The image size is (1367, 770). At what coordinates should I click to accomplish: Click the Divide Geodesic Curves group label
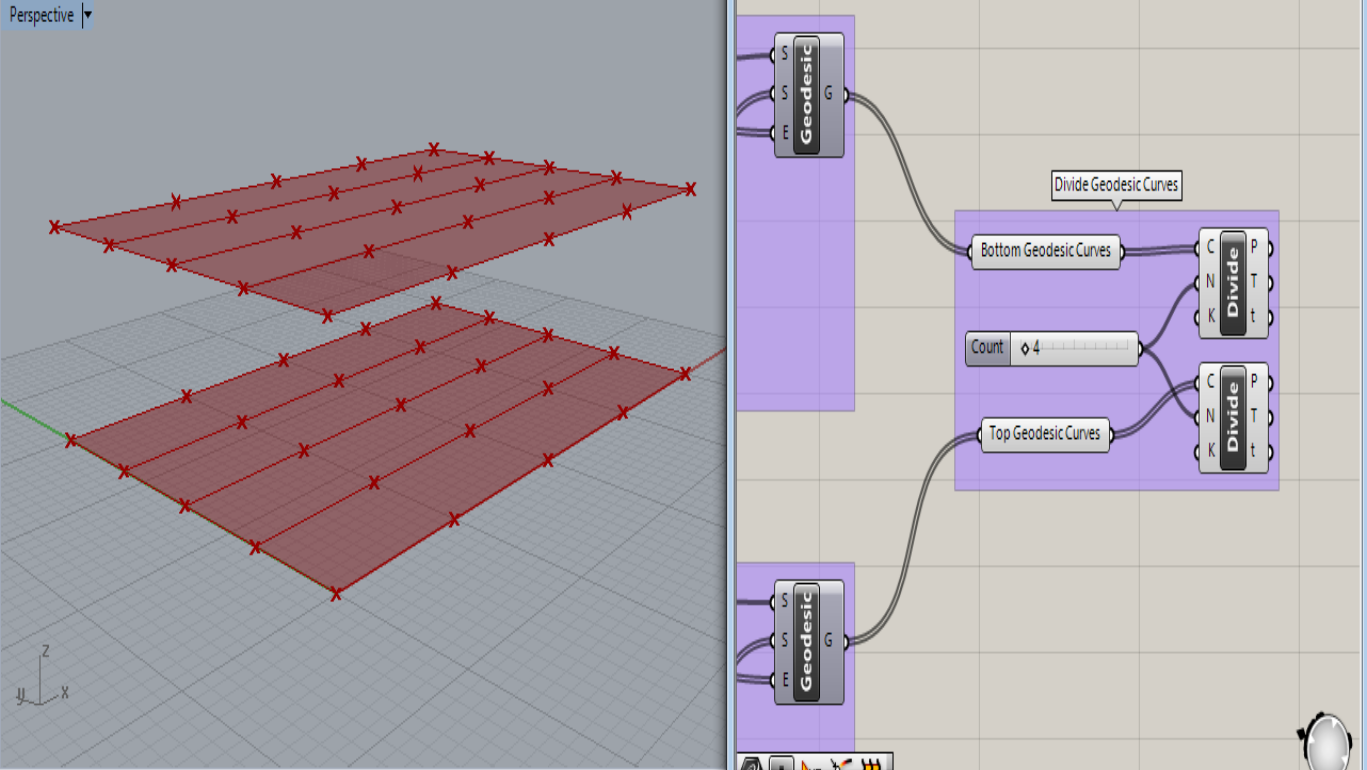[1116, 185]
